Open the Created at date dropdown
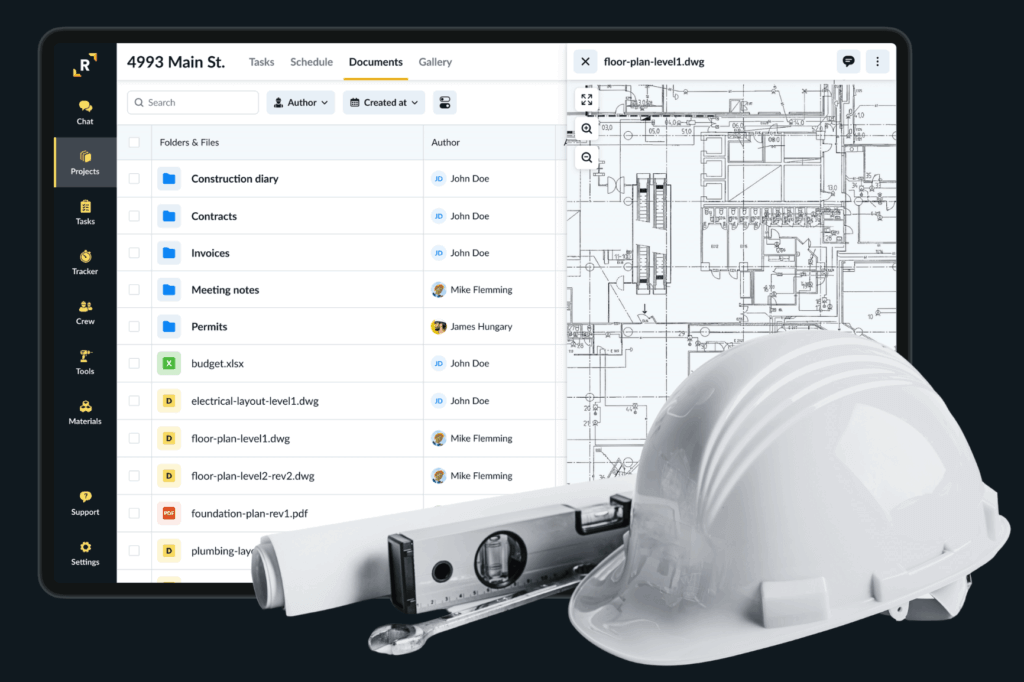The width and height of the screenshot is (1024, 682). [384, 103]
